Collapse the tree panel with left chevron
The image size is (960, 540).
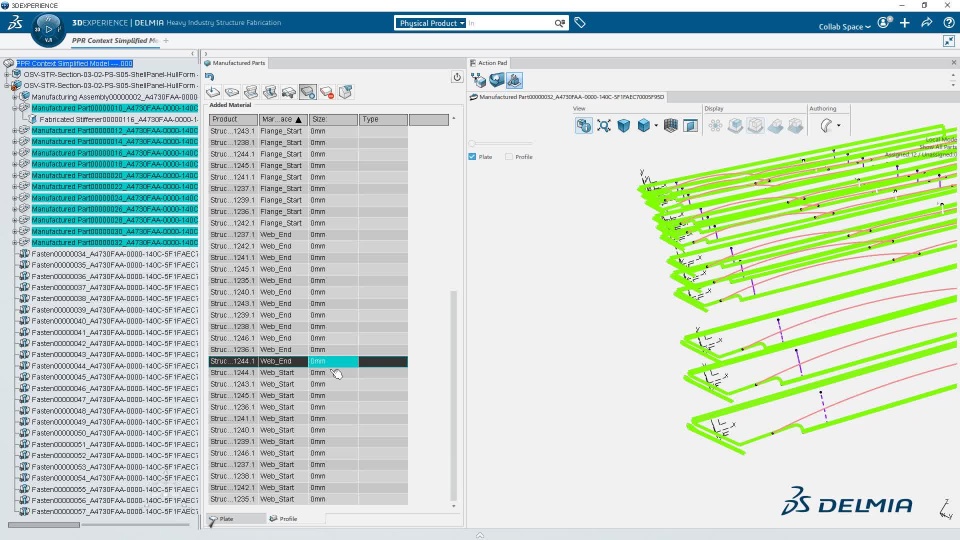click(x=193, y=54)
